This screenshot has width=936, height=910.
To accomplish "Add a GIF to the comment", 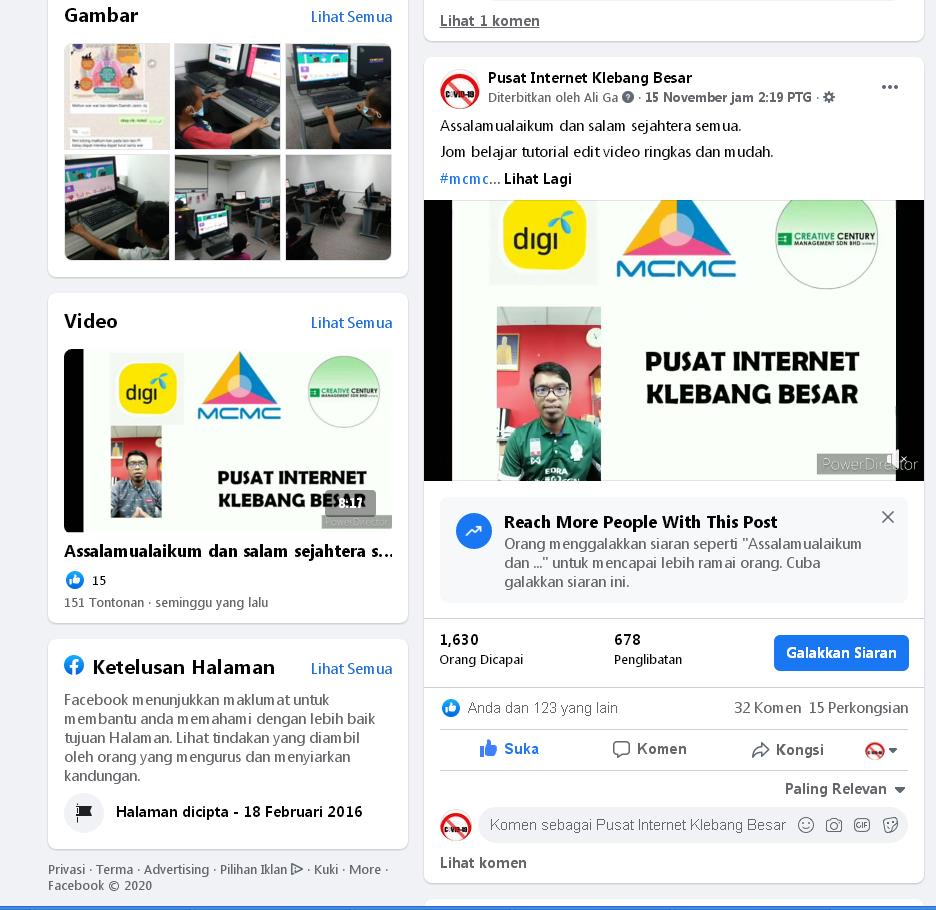I will tap(862, 825).
